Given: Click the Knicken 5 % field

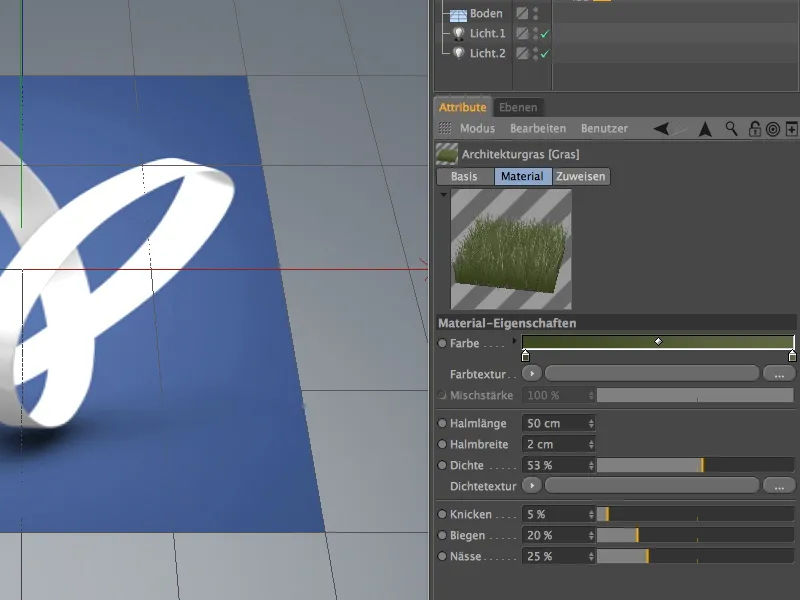Looking at the screenshot, I should point(554,514).
